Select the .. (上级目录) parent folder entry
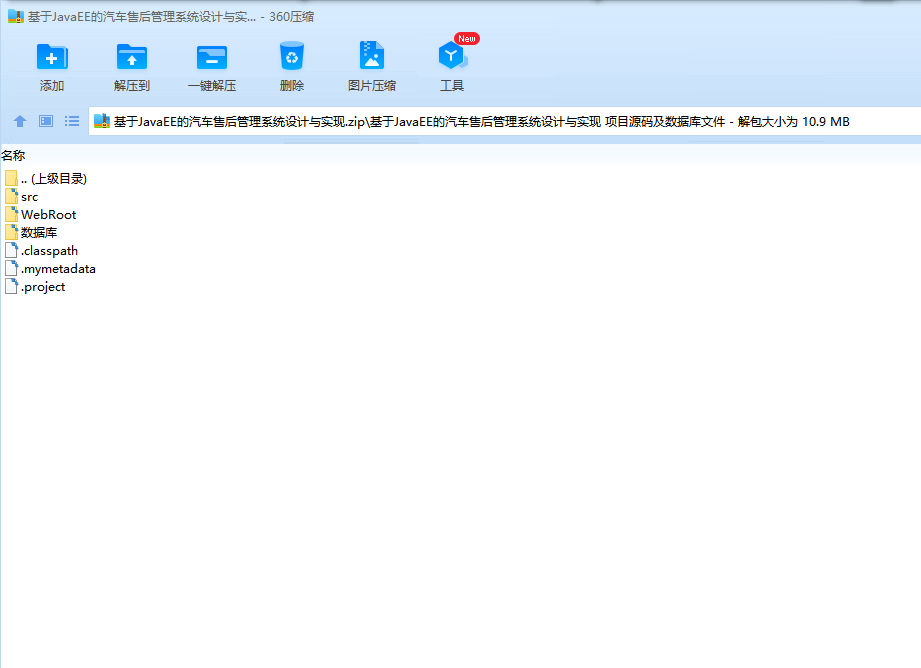Image resolution: width=921 pixels, height=668 pixels. 46,178
